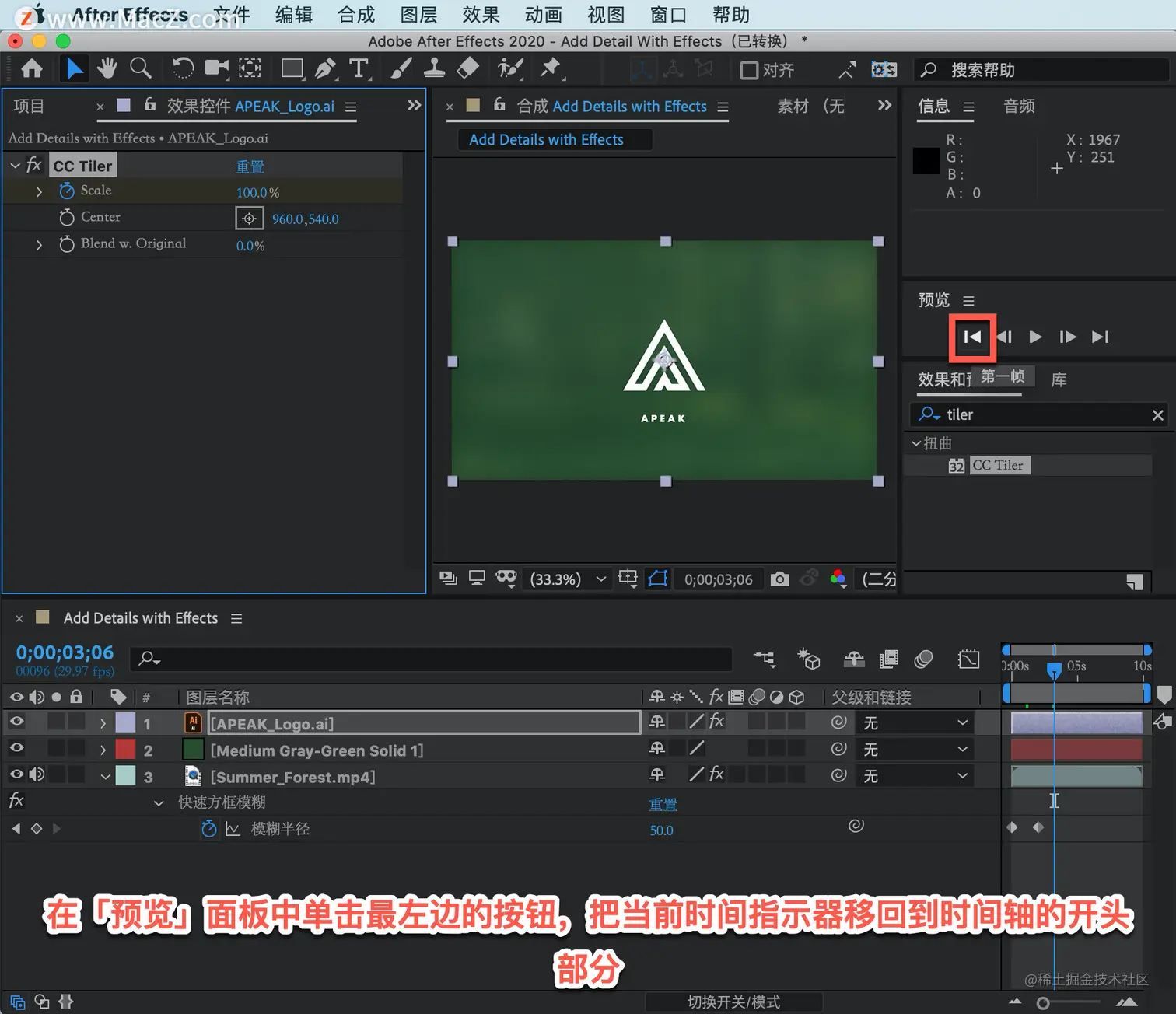
Task: Click the Show Channel color icon
Action: coord(838,579)
